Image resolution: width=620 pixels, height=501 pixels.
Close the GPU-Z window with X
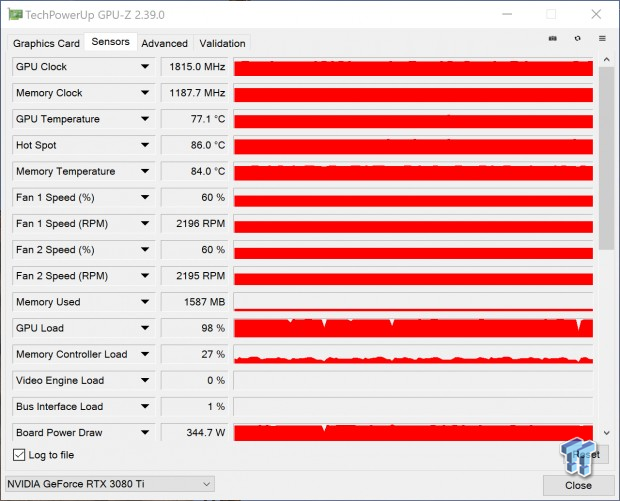pyautogui.click(x=596, y=14)
